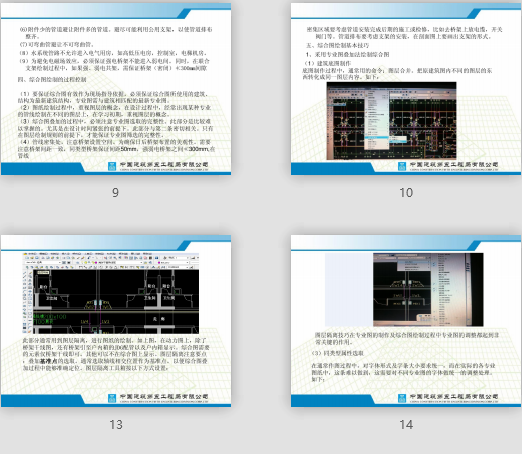Click the number label 9 under slide
This screenshot has width=522, height=454.
115,192
